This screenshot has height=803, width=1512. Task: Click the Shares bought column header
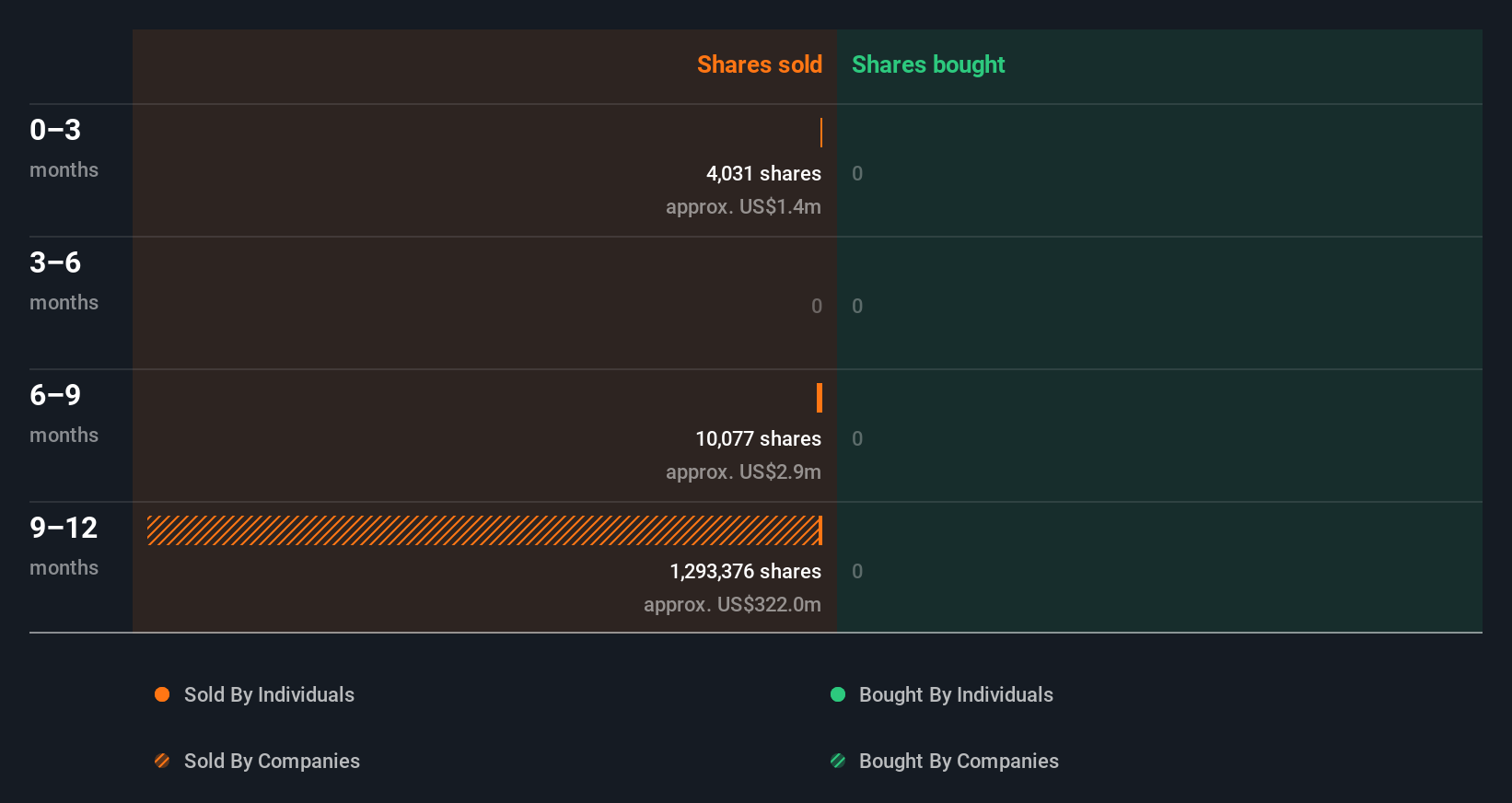point(928,64)
